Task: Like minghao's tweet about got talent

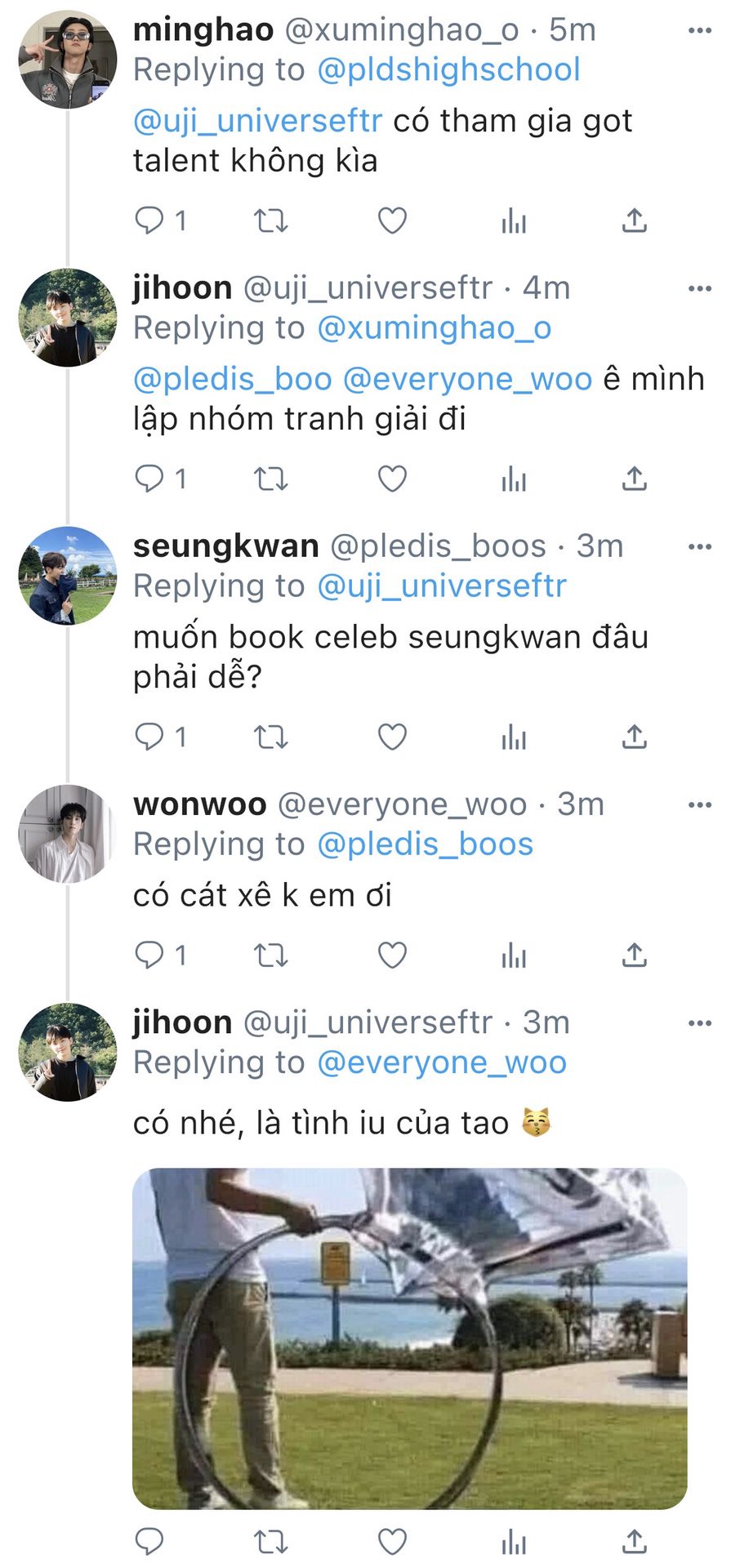Action: tap(392, 220)
